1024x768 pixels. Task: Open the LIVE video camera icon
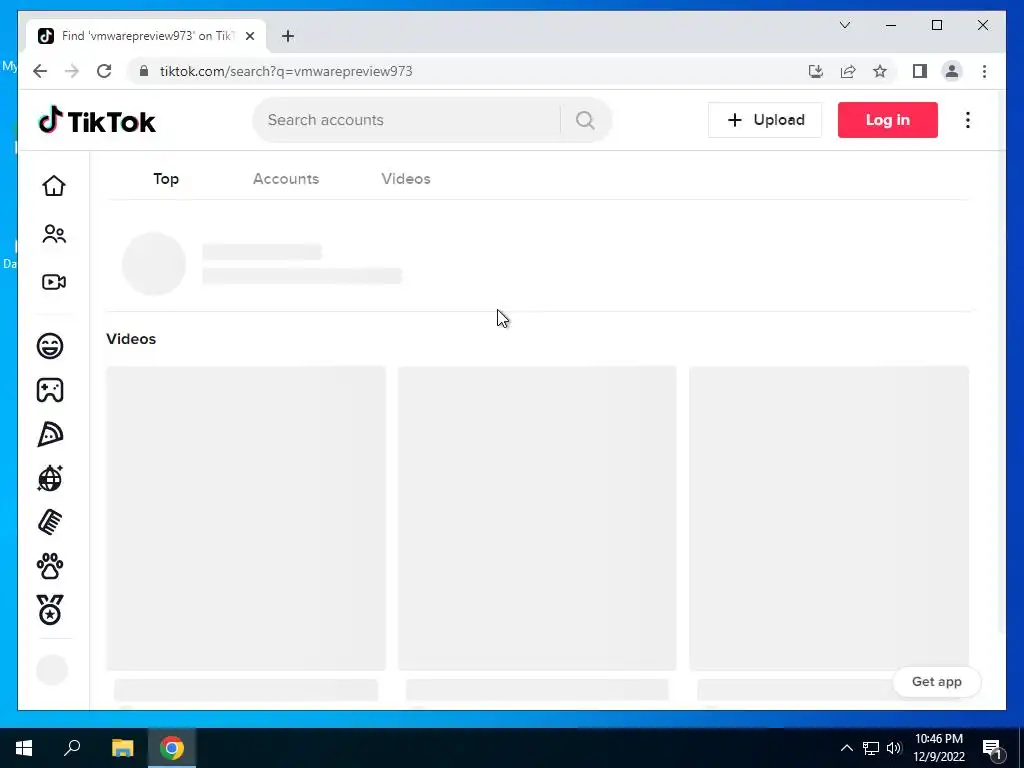54,282
